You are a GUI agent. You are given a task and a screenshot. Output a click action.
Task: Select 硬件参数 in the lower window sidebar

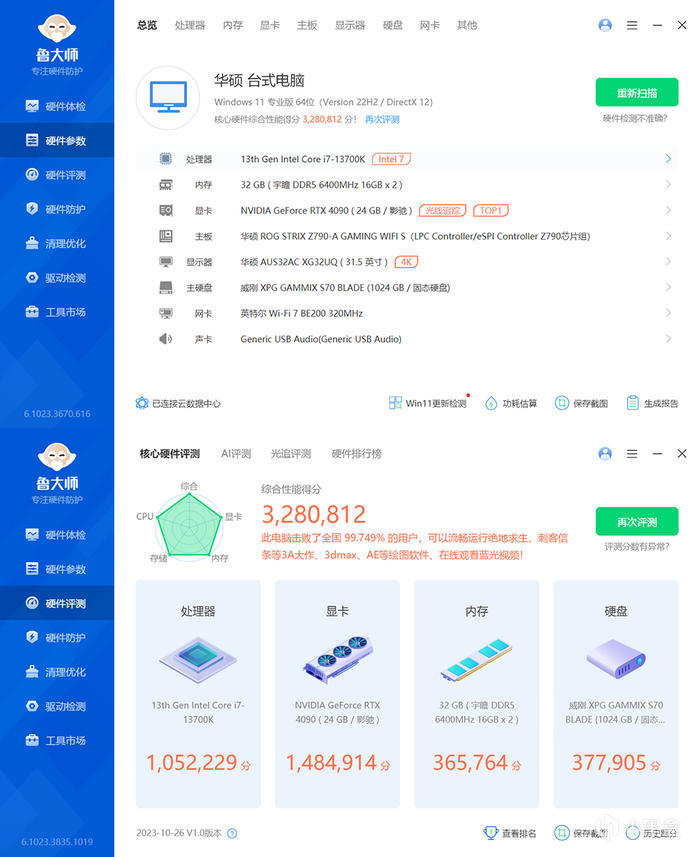click(x=57, y=569)
